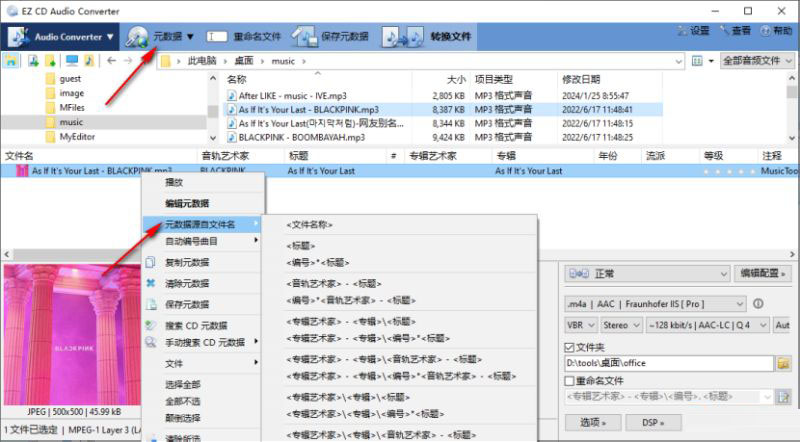This screenshot has height=442, width=800.
Task: Click the add files icon
Action: click(x=34, y=61)
